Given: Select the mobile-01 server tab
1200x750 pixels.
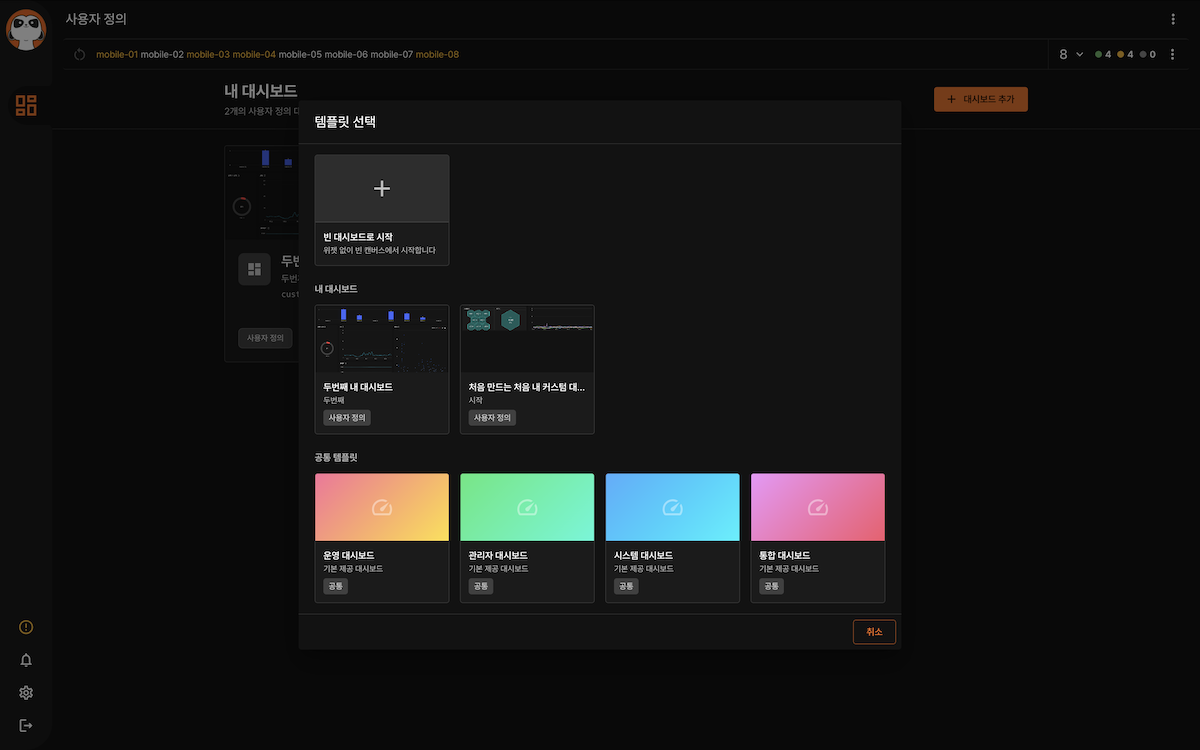Looking at the screenshot, I should [116, 54].
